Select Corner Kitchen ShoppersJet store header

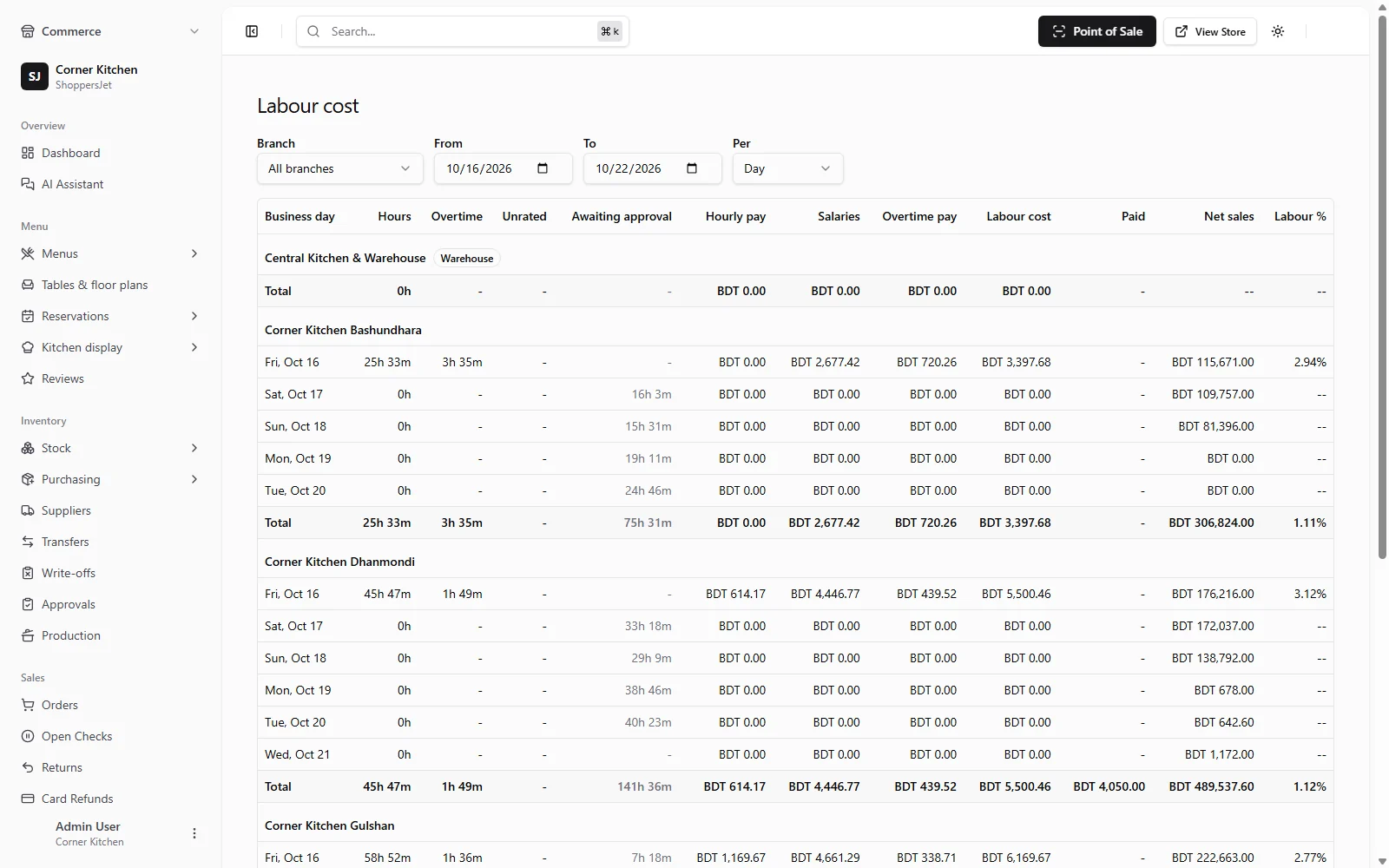tap(110, 76)
